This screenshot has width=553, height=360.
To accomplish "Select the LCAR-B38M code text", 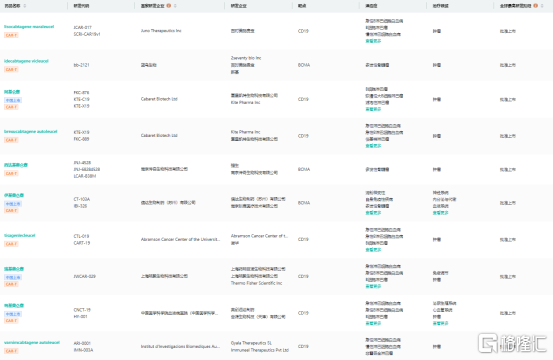I will pos(85,176).
